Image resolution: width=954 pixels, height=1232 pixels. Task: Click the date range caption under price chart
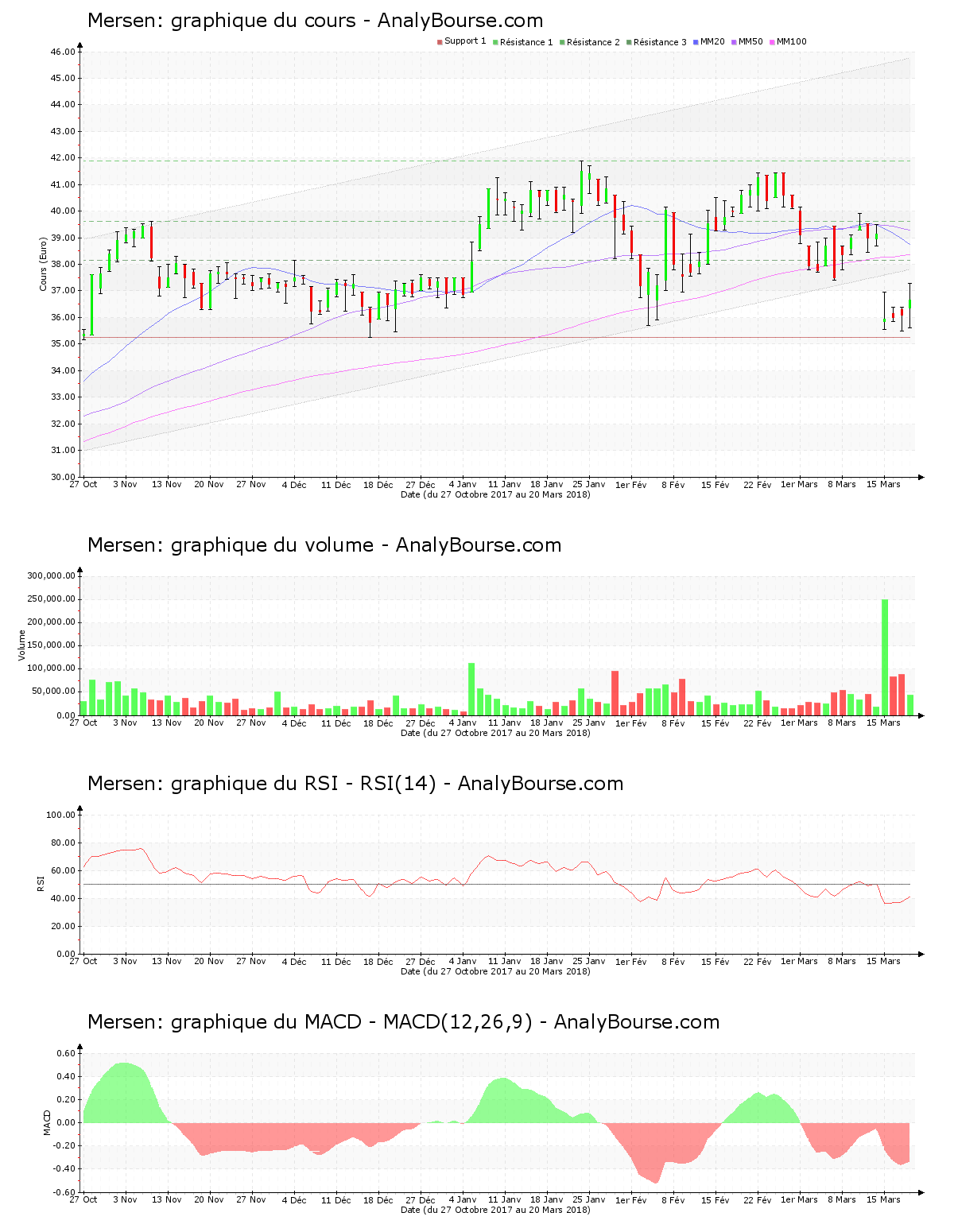pos(495,494)
